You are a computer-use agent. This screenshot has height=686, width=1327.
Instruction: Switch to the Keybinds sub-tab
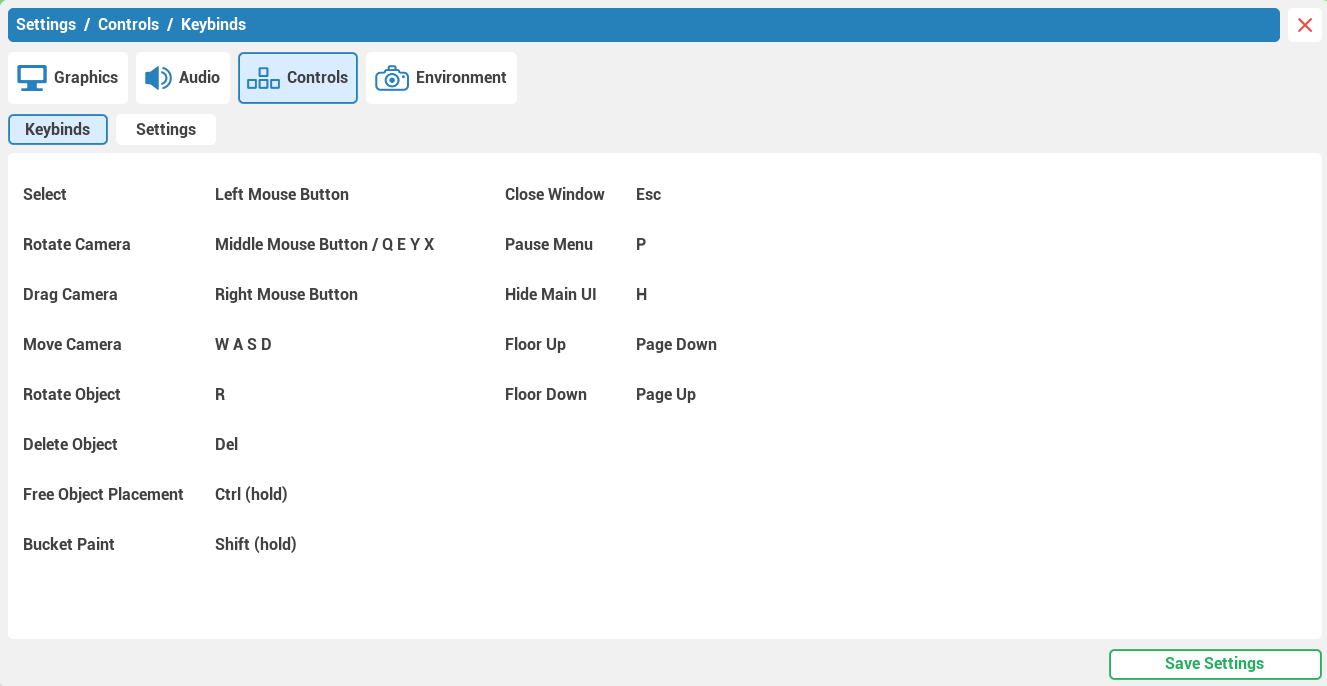58,129
